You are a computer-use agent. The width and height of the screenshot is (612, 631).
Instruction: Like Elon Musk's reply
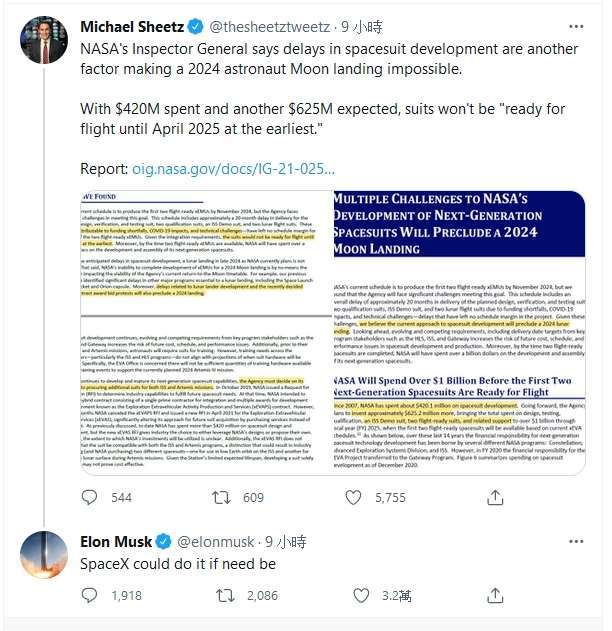[361, 595]
